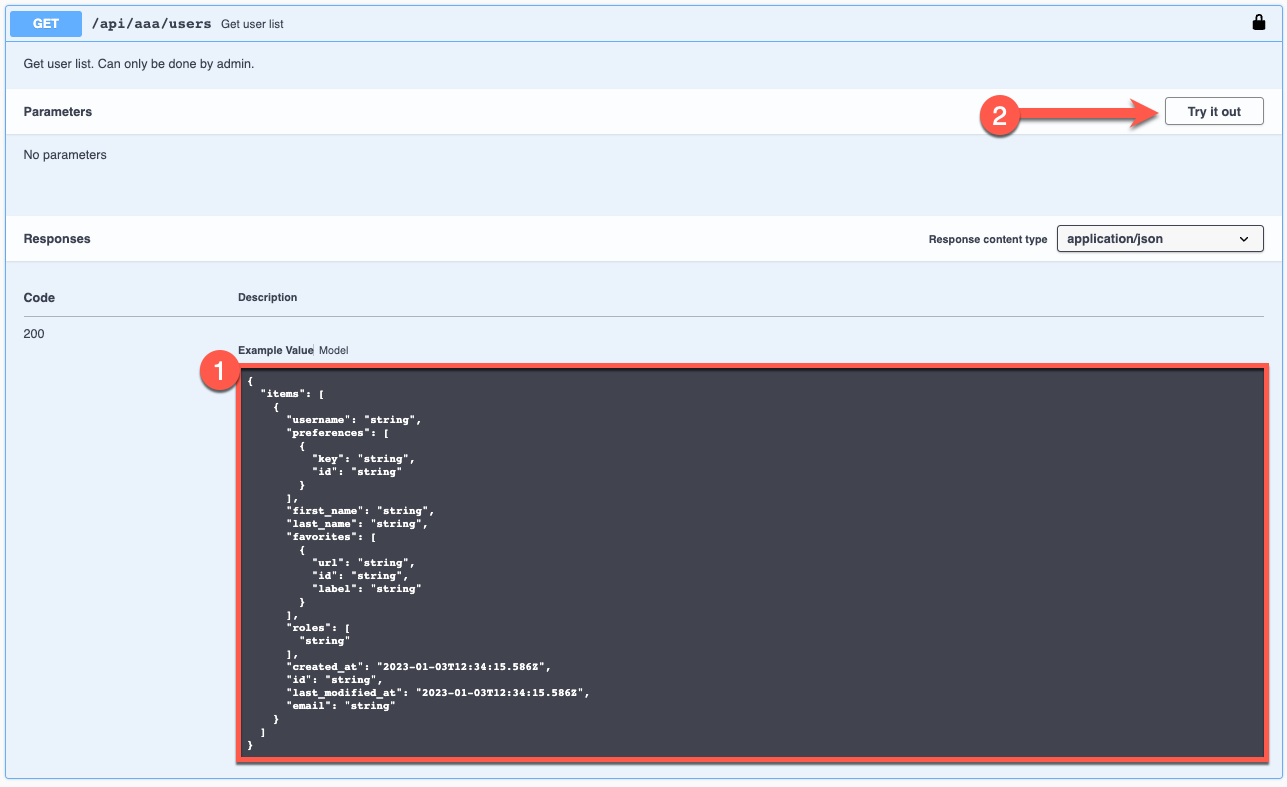
Task: Click the "email" line in the JSON
Action: (341, 706)
